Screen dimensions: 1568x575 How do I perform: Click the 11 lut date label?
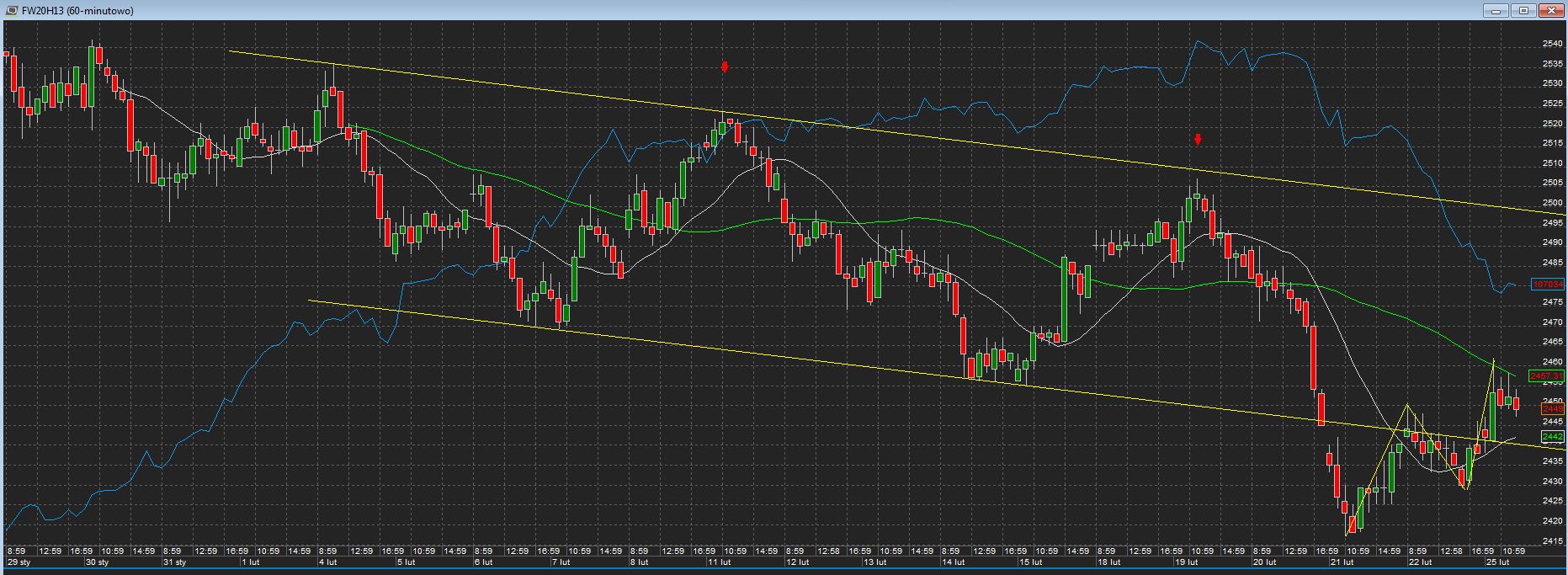tap(719, 562)
